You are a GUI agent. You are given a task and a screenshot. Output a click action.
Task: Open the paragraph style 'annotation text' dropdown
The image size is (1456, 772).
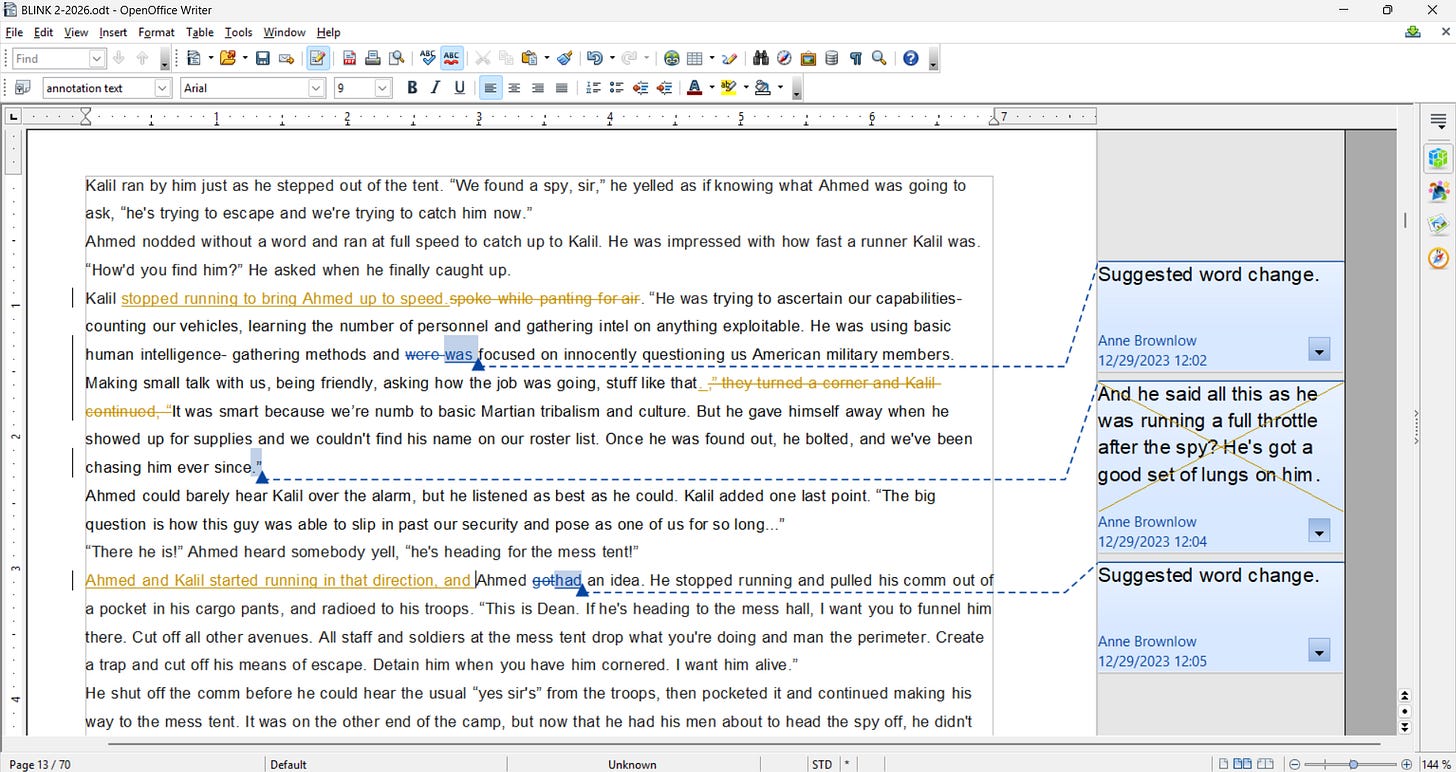tap(163, 88)
